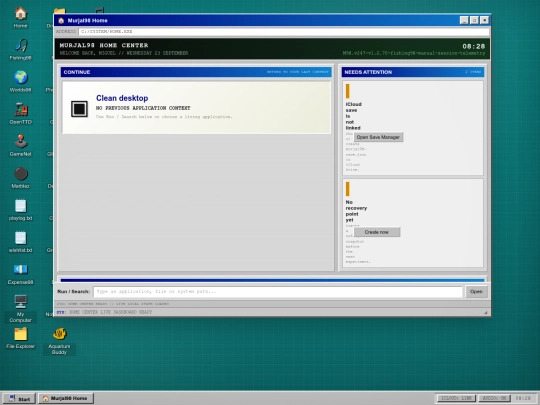Click the Create now button

377,232
